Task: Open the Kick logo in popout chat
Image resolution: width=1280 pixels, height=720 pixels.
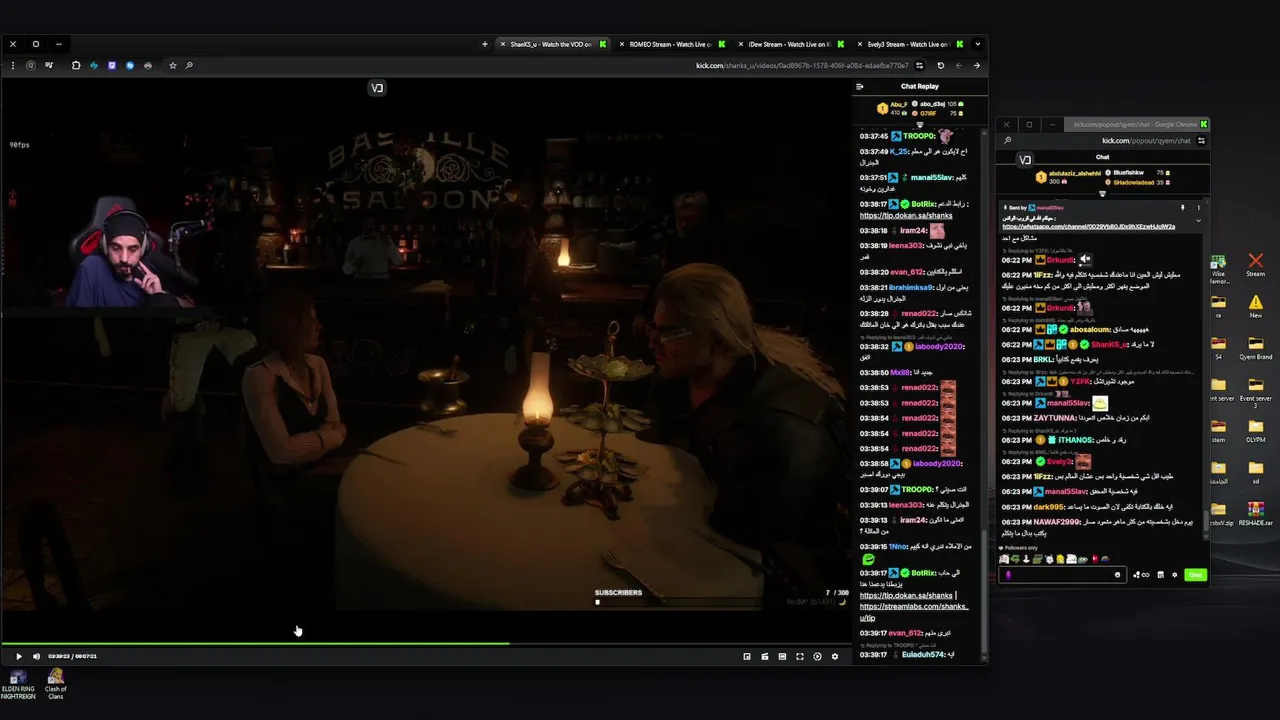Action: [x=1025, y=160]
